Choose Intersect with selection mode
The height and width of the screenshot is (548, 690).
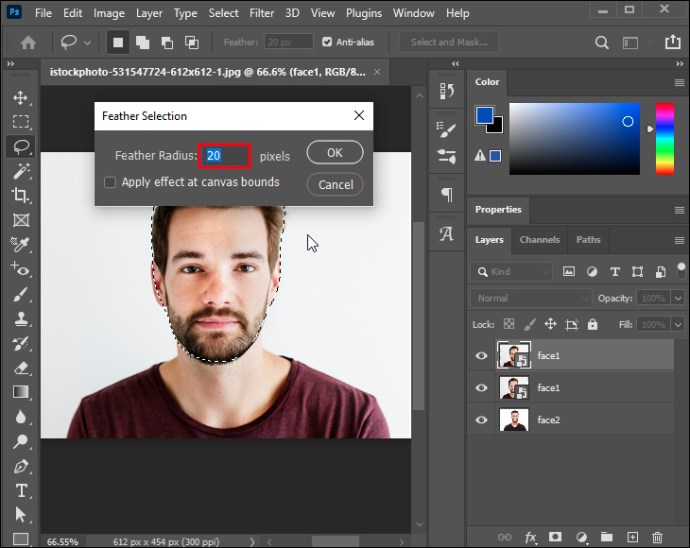point(192,43)
